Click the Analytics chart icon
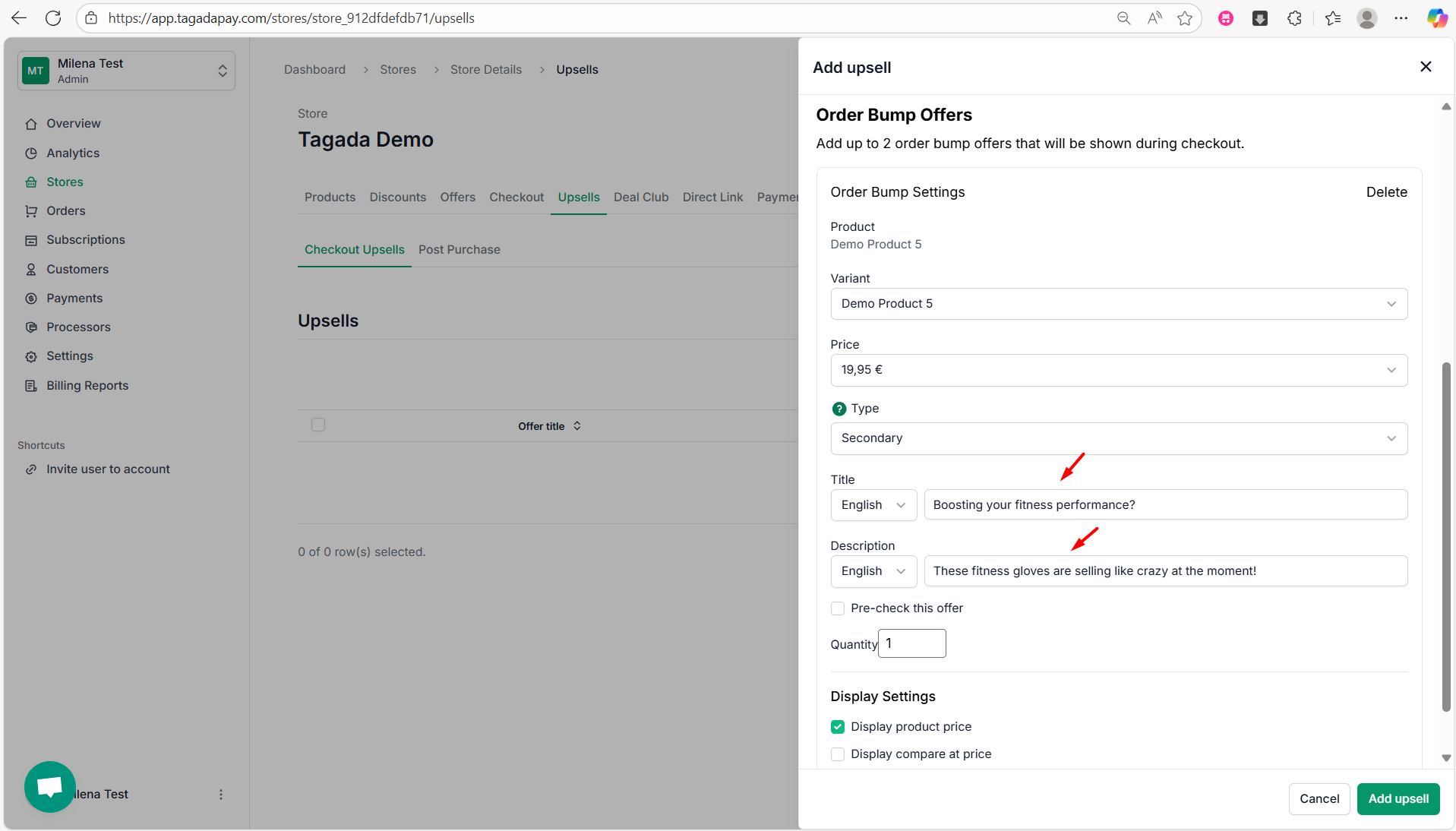1456x831 pixels. tap(31, 153)
